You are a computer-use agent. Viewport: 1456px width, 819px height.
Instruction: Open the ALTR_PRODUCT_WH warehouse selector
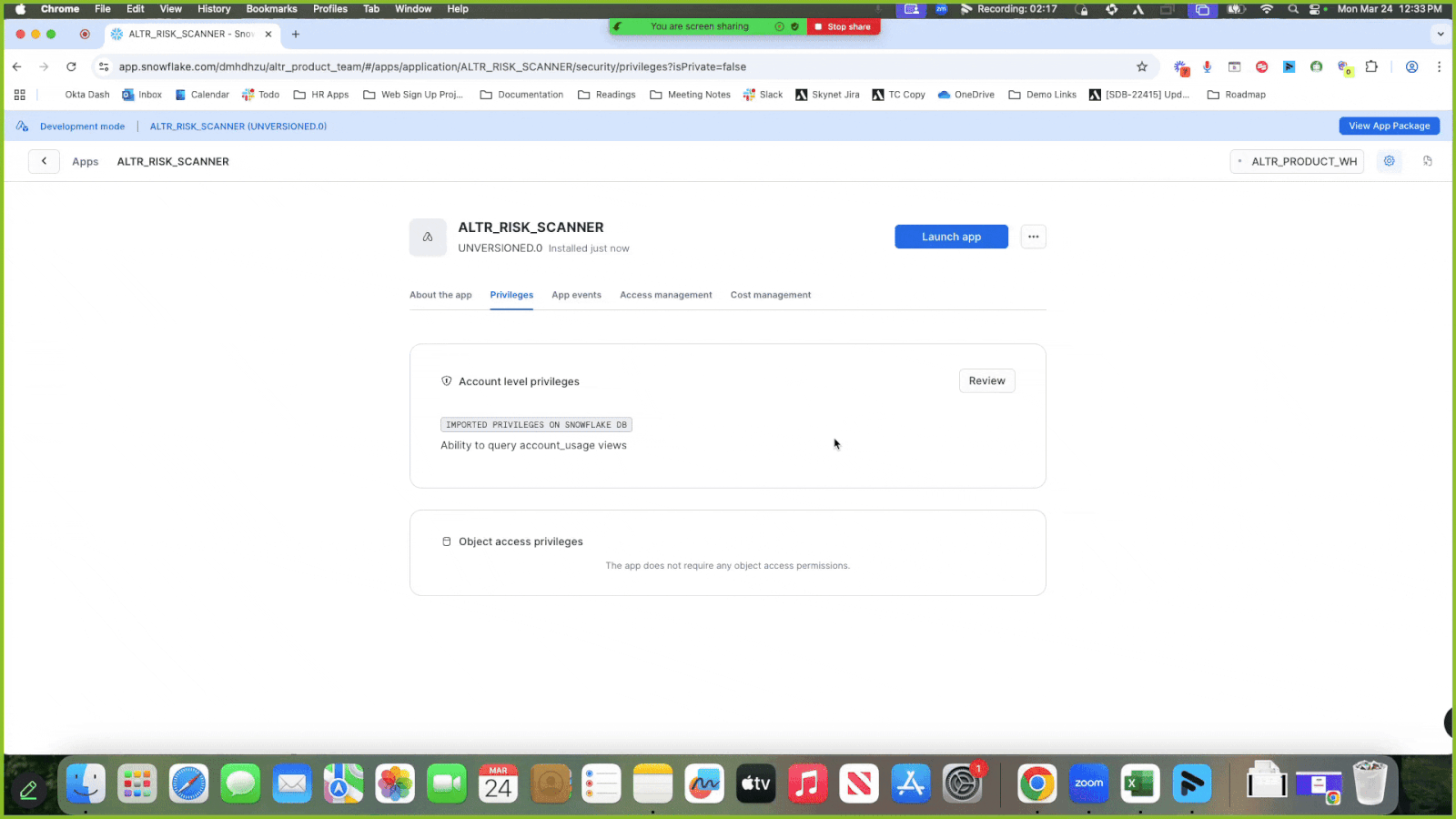click(1297, 161)
